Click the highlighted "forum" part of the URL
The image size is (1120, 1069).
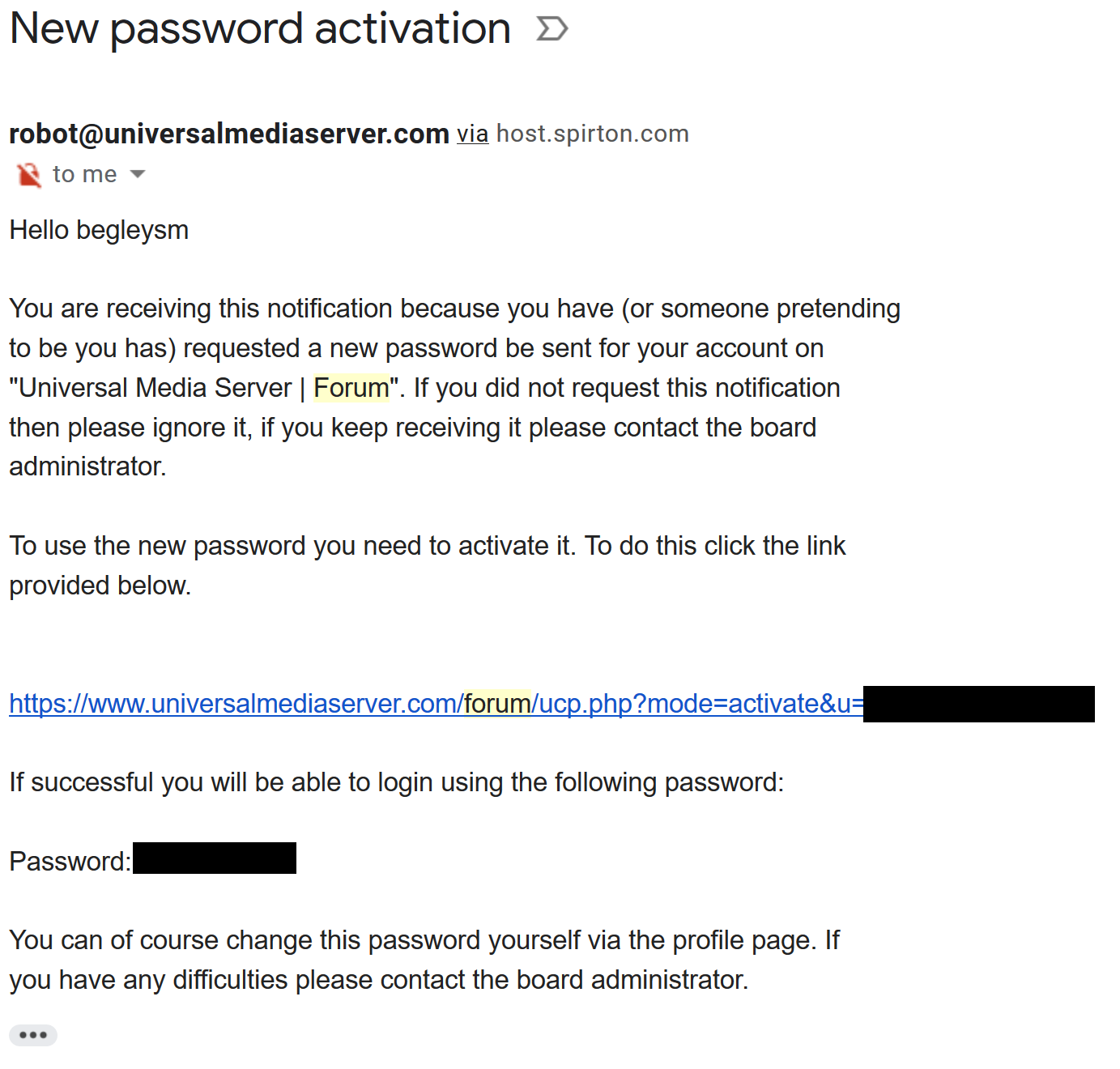point(497,703)
